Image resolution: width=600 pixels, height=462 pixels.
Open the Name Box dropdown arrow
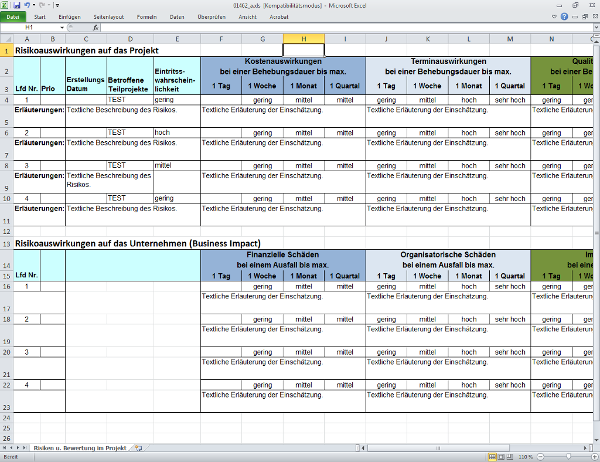61,28
